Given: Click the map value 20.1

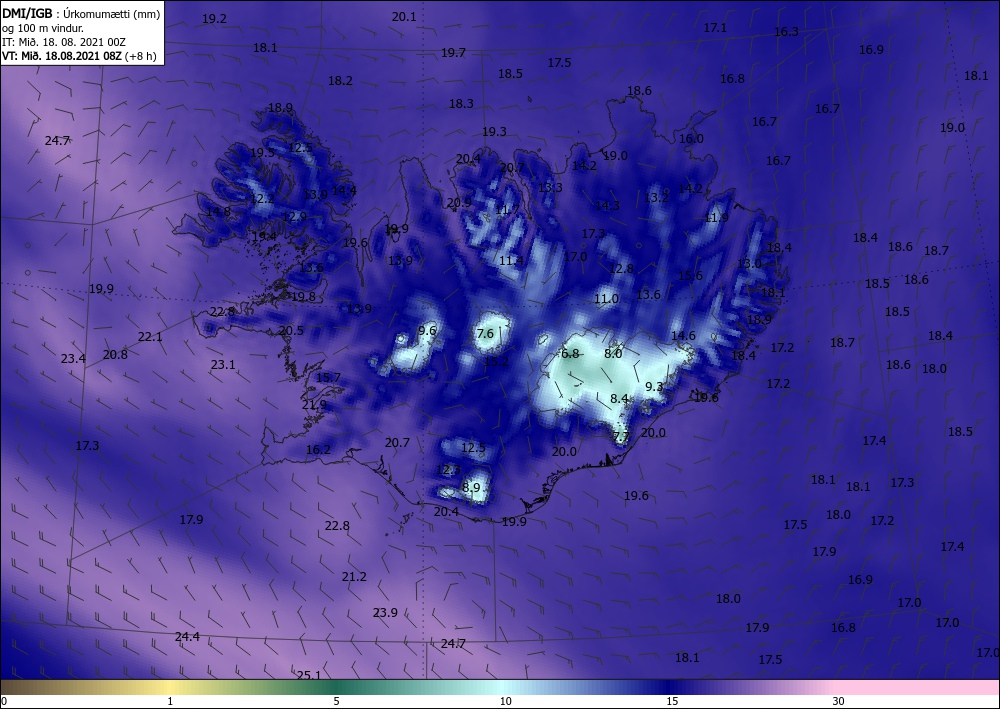Looking at the screenshot, I should click(404, 17).
